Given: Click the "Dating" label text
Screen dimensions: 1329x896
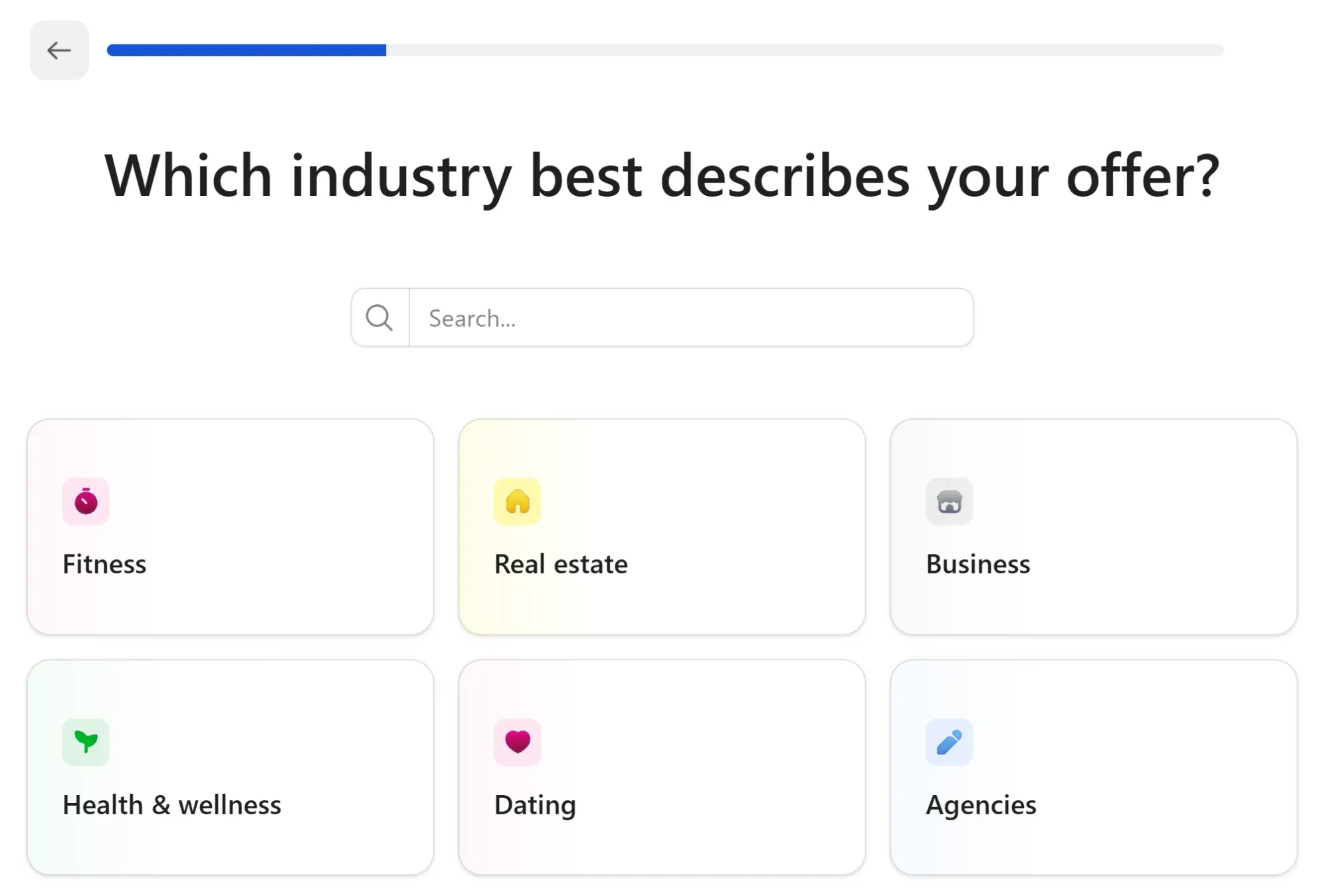Looking at the screenshot, I should tap(535, 805).
